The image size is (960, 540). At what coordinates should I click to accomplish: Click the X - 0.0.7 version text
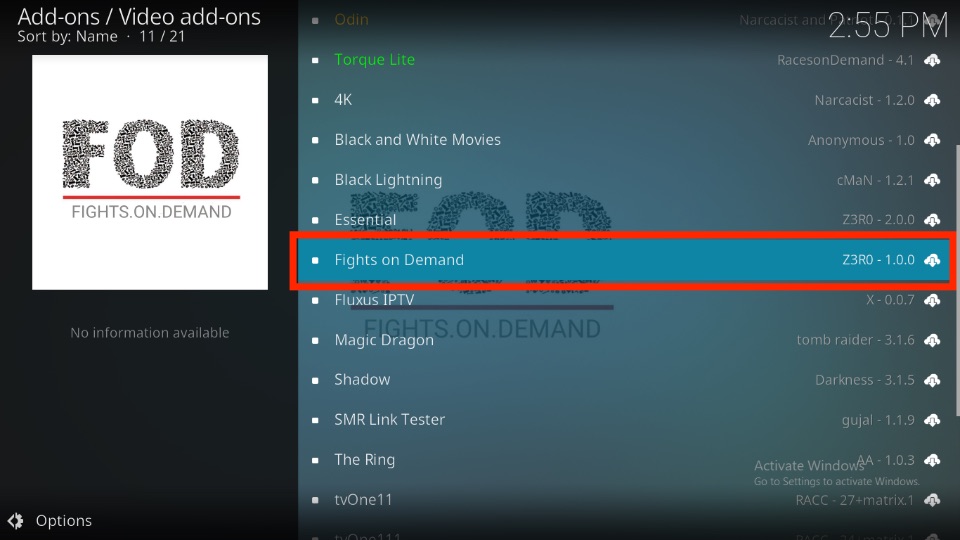point(890,300)
